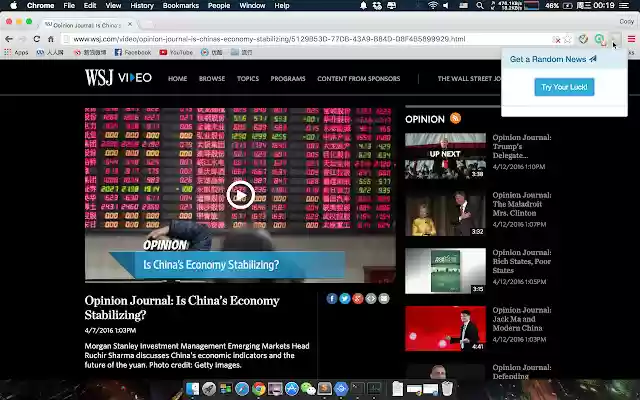Click the blocked-content icon in address bar
Image resolution: width=640 pixels, height=400 pixels.
coord(556,39)
